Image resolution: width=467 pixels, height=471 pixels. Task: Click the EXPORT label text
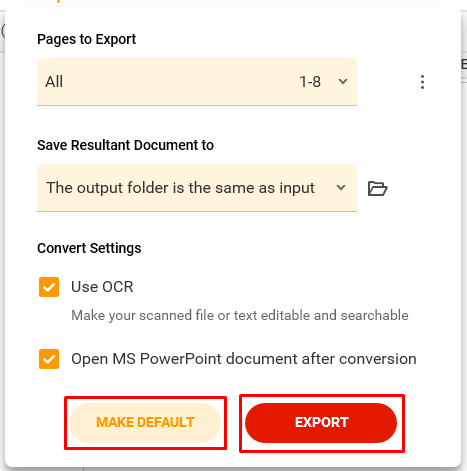[322, 423]
